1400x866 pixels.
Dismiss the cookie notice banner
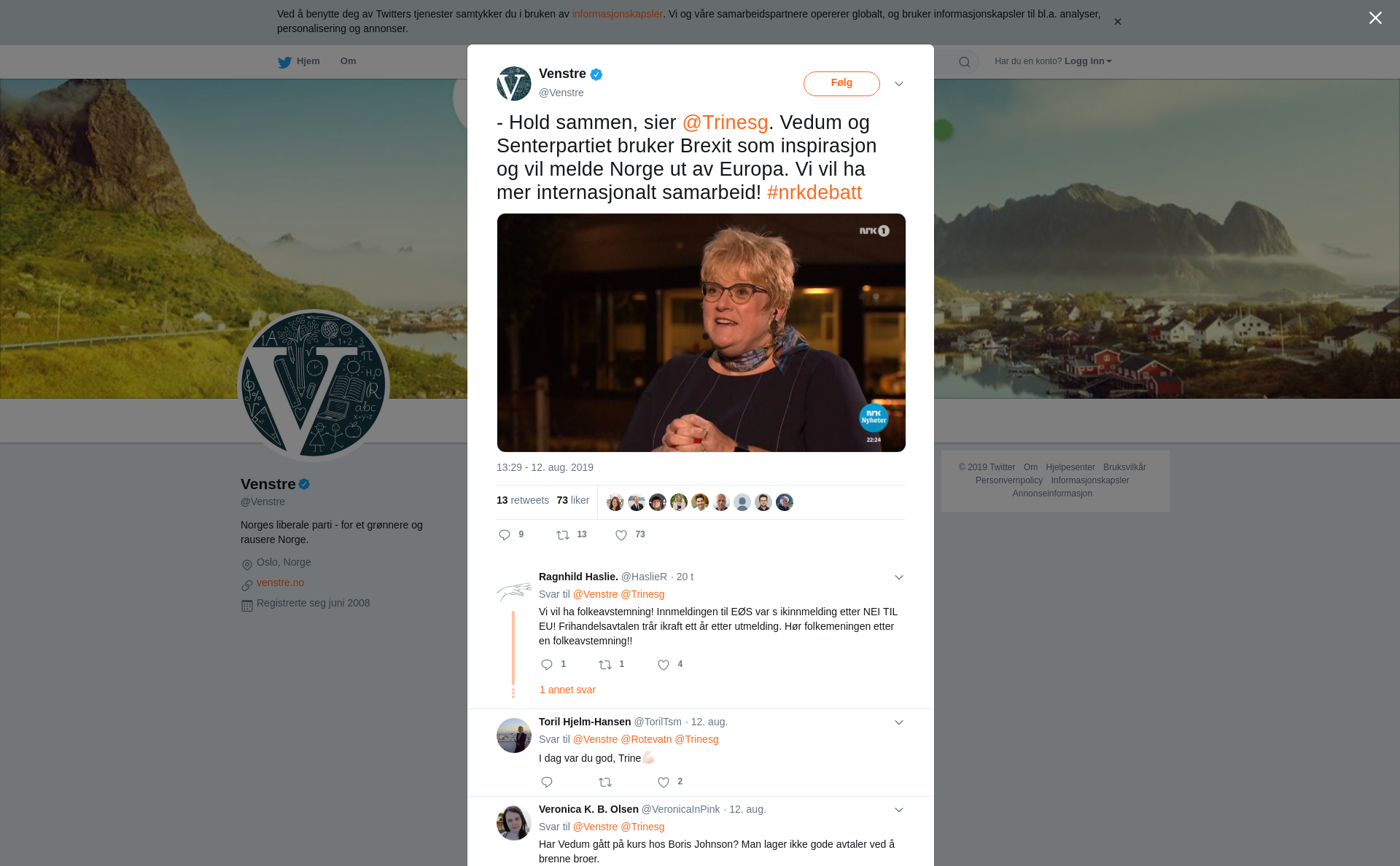click(x=1117, y=22)
